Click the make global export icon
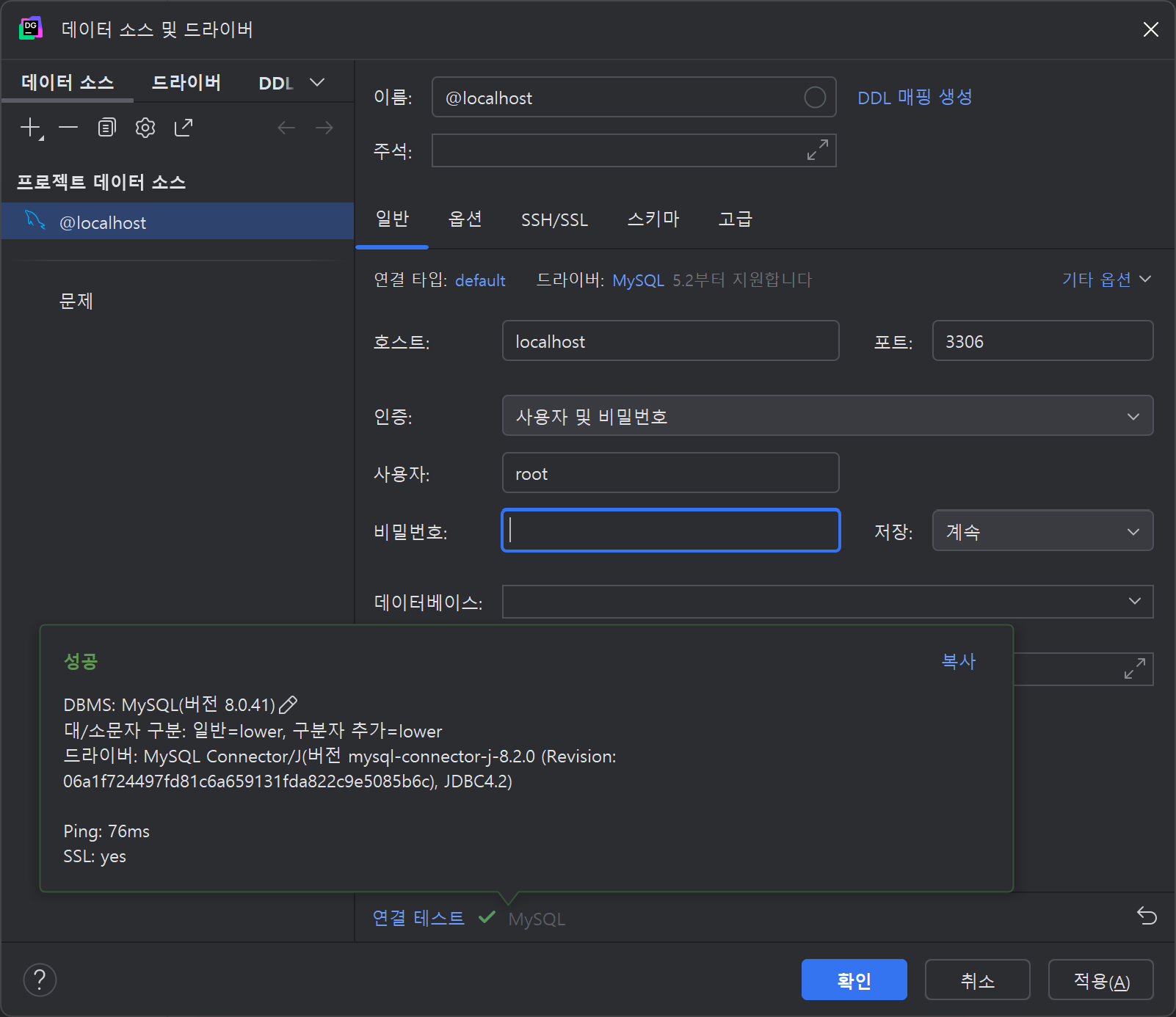Viewport: 1176px width, 1017px height. point(184,128)
